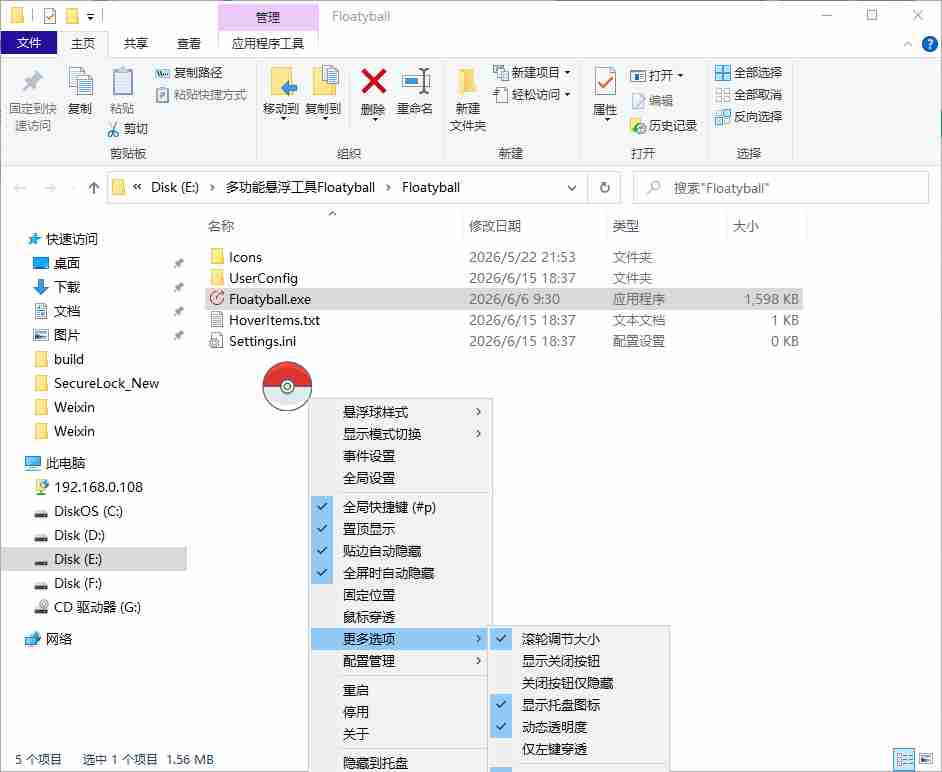942x772 pixels.
Task: Open the 轻松访问 dropdown
Action: [x=533, y=95]
